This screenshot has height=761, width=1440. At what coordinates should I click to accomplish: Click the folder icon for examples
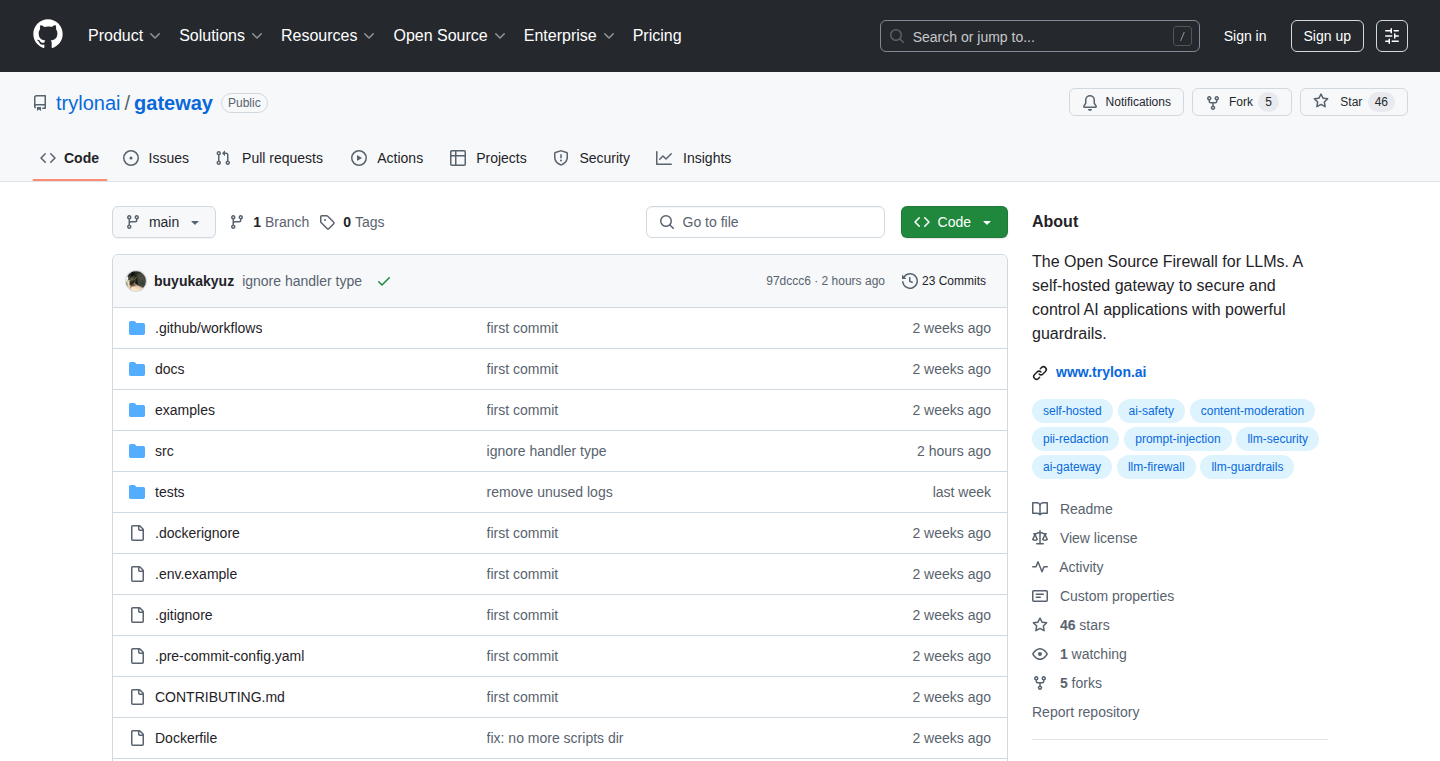[137, 410]
